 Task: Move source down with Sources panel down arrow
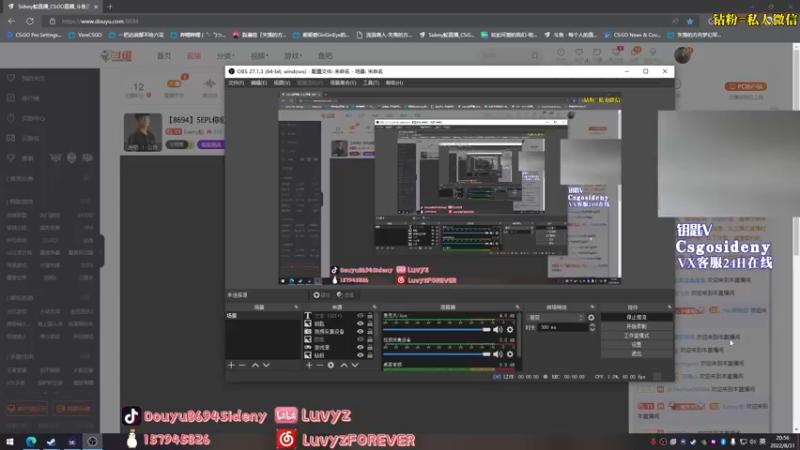[355, 365]
